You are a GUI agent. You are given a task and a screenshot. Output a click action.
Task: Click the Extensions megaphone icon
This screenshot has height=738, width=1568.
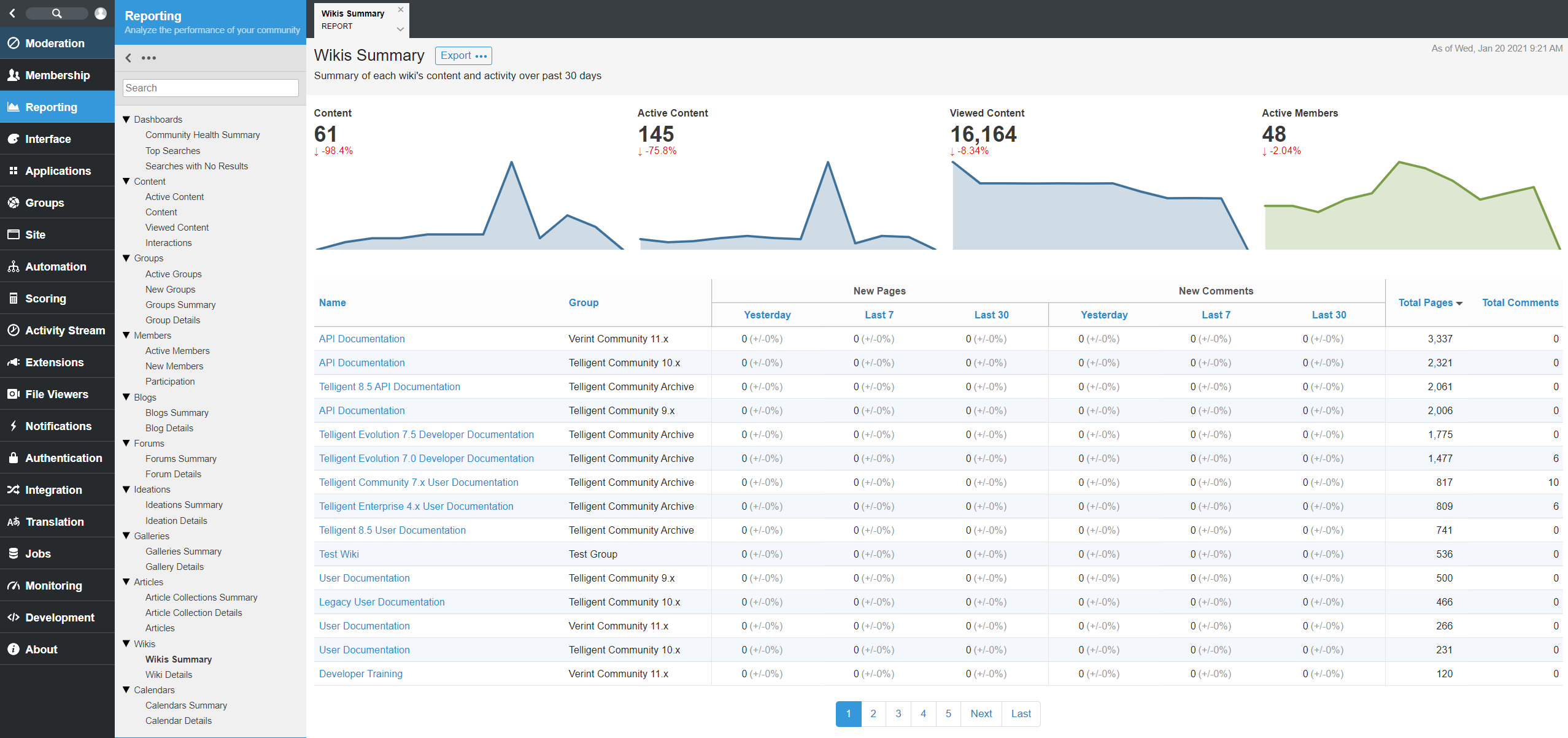pos(13,362)
